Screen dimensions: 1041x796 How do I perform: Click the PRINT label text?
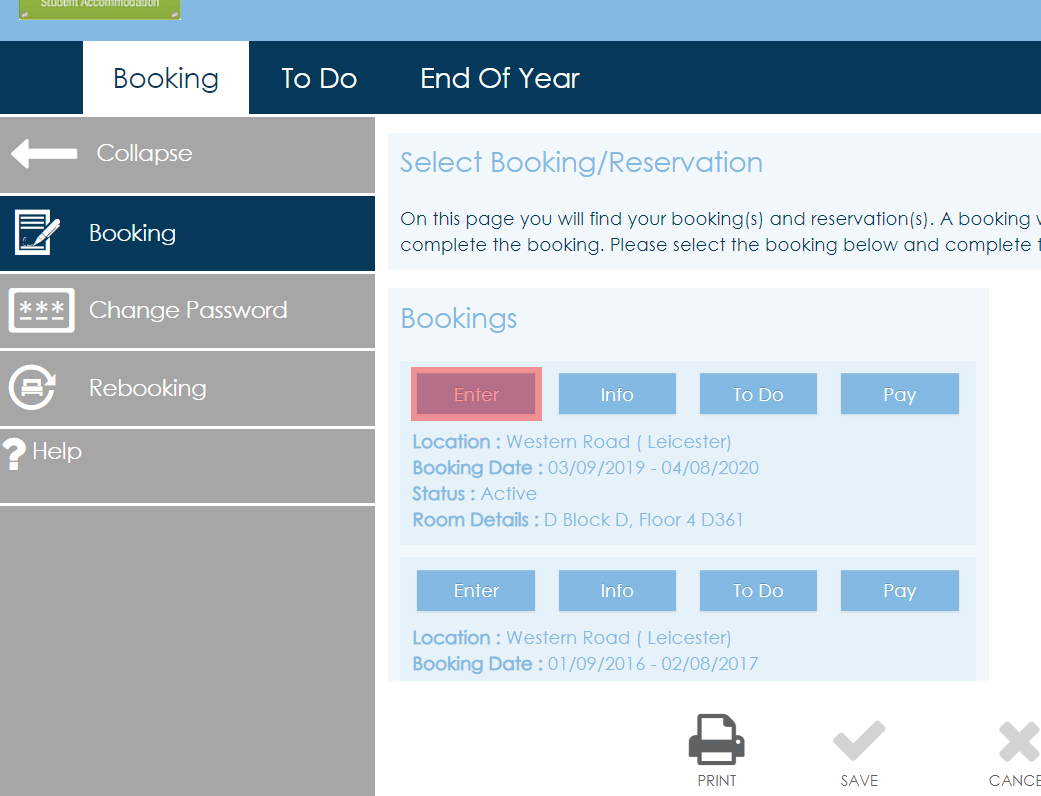(x=717, y=780)
